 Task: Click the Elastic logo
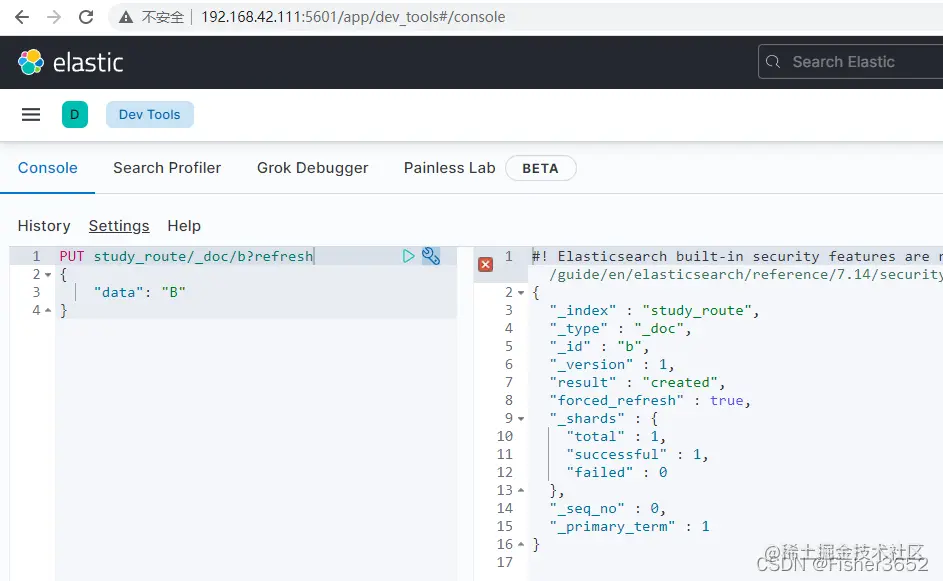(x=70, y=63)
